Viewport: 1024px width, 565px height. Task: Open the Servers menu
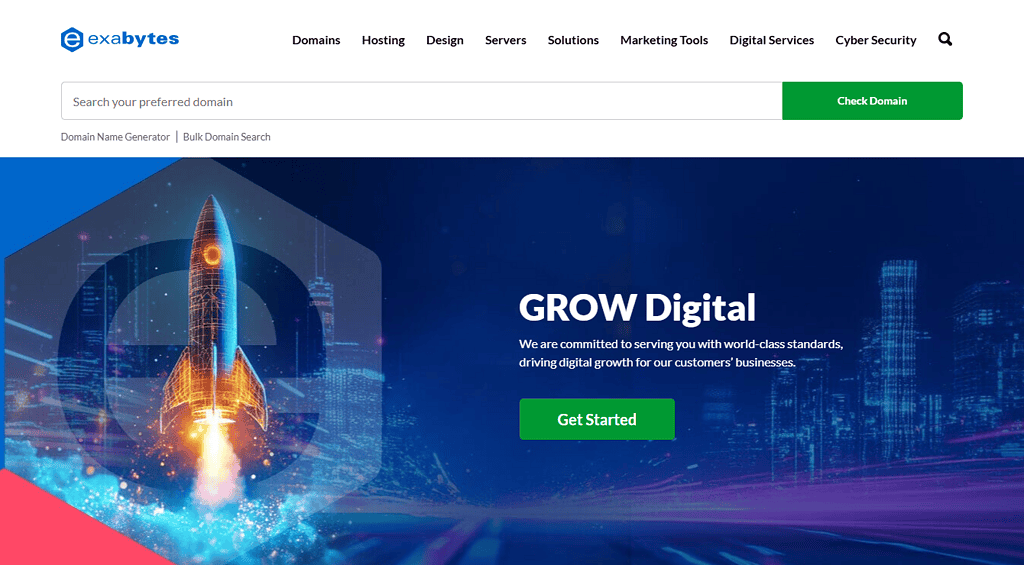tap(505, 40)
